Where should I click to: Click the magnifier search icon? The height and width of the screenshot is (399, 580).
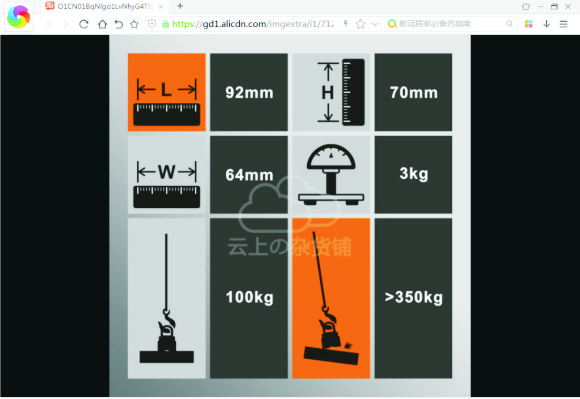point(509,24)
